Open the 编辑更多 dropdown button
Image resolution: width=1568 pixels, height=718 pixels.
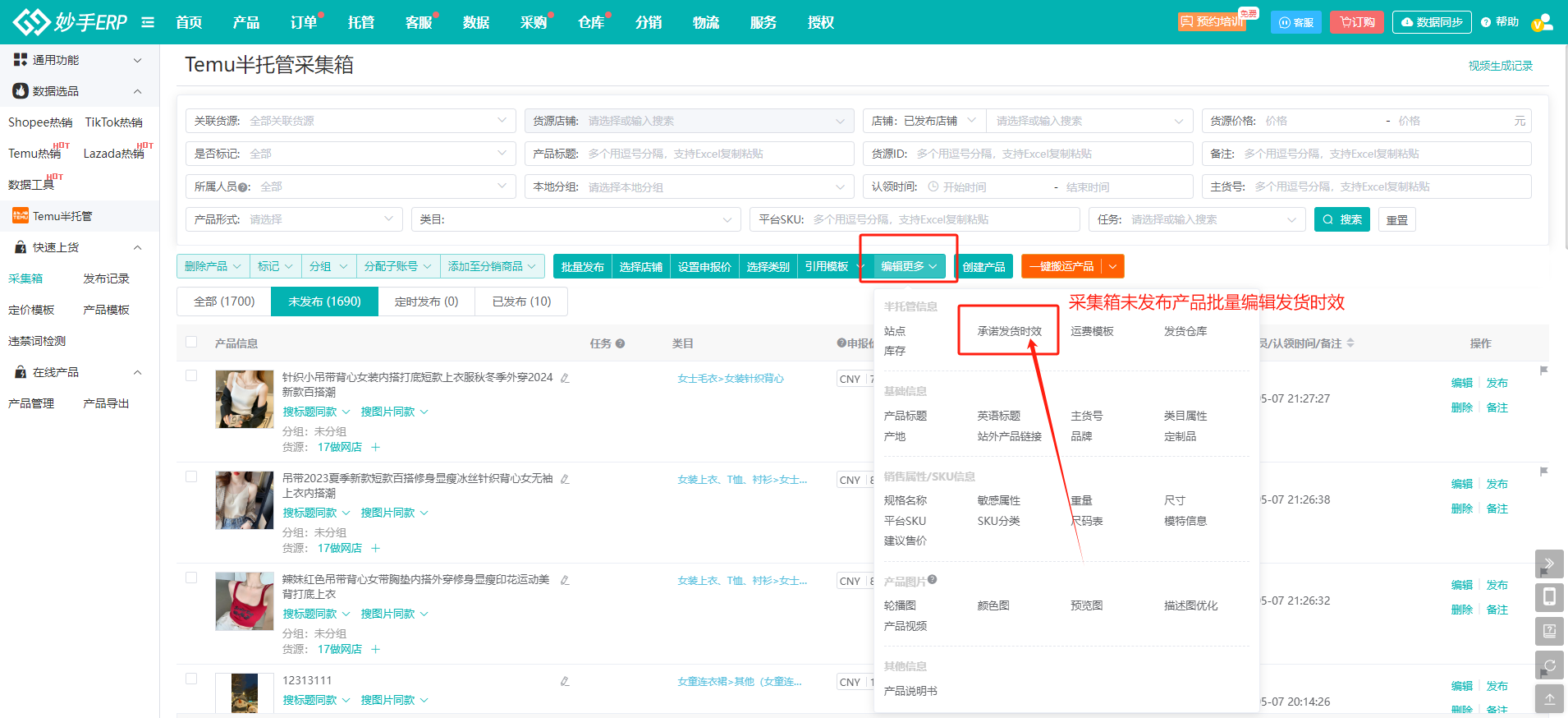tap(909, 266)
